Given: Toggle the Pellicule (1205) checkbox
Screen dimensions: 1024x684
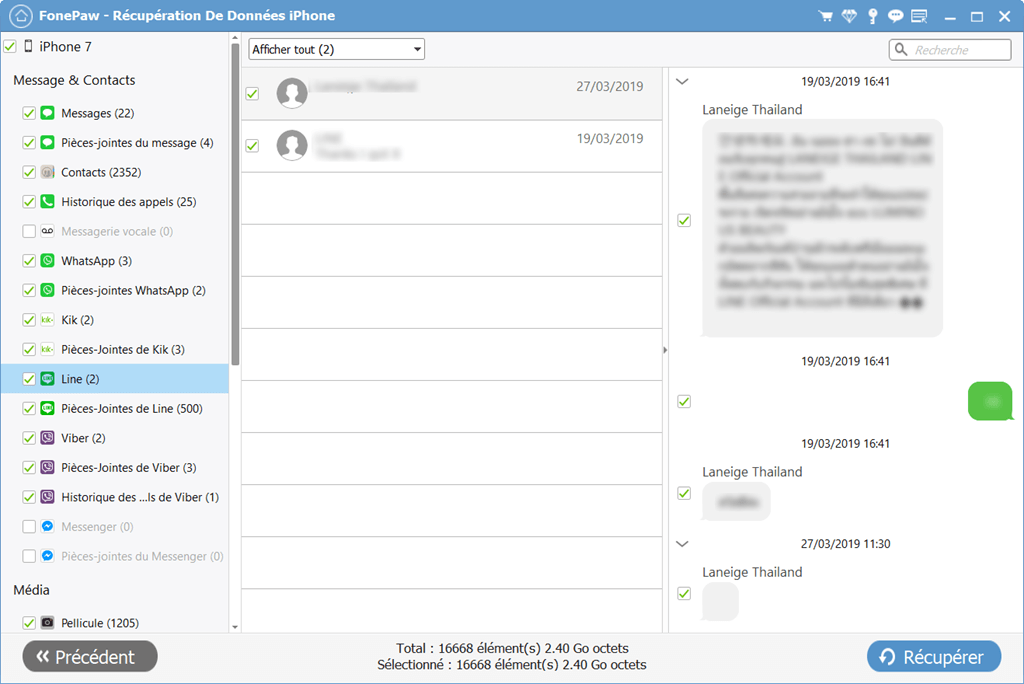Looking at the screenshot, I should pyautogui.click(x=29, y=623).
